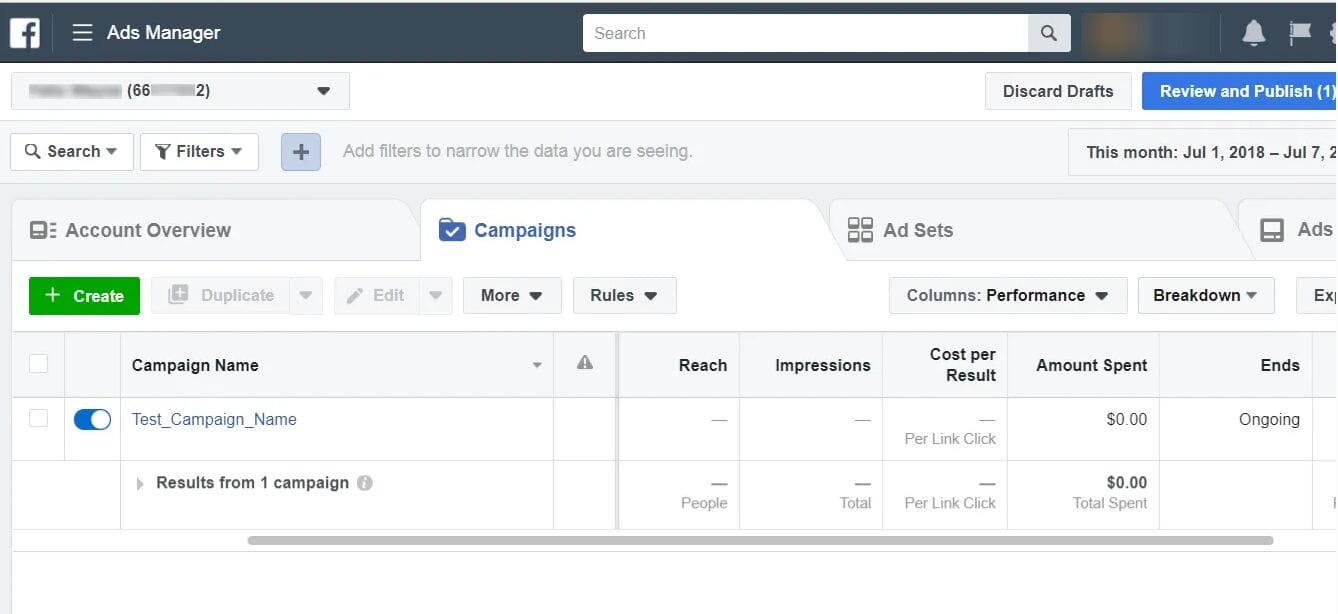
Task: Expand the Results from 1 campaign row
Action: tap(140, 483)
